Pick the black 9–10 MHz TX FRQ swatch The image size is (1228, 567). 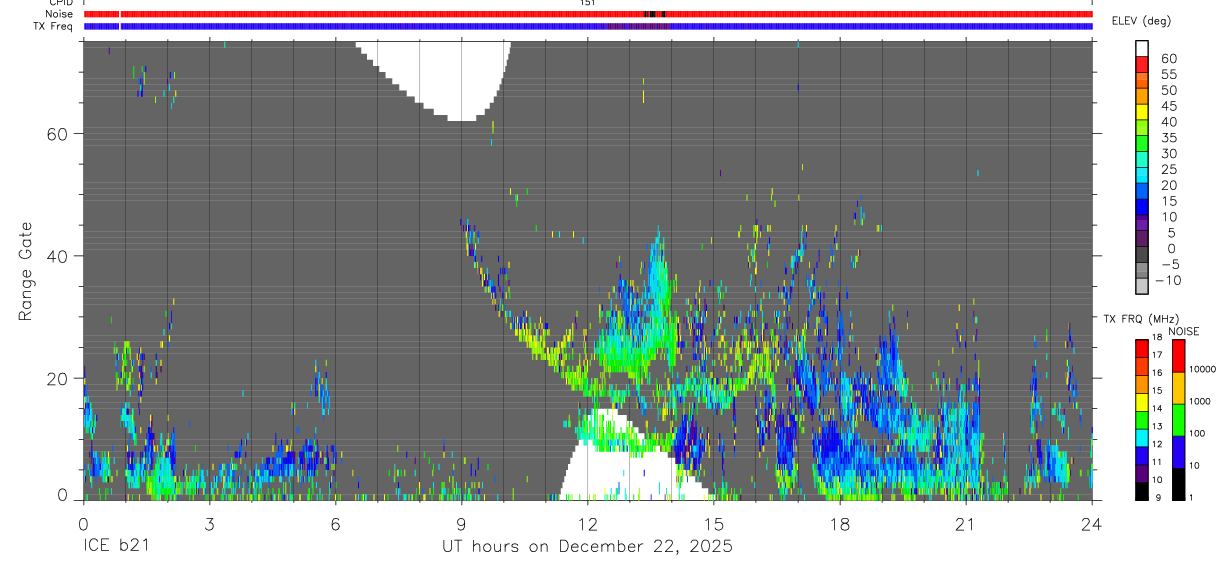(1142, 492)
